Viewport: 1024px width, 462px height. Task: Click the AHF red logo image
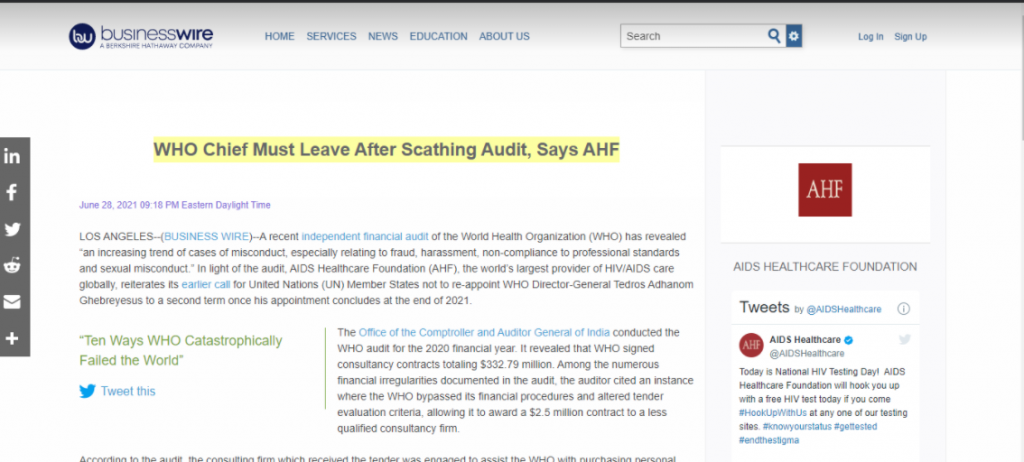pyautogui.click(x=825, y=190)
